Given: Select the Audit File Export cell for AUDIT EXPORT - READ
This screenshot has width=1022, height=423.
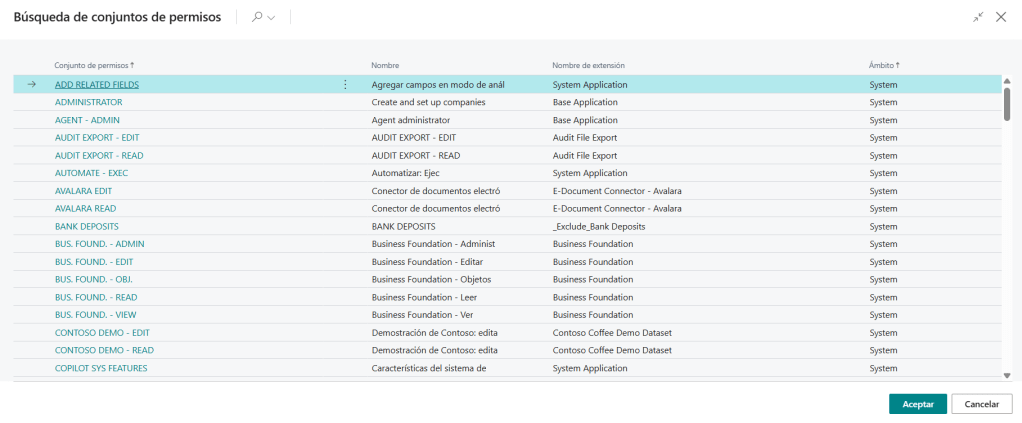Looking at the screenshot, I should click(584, 155).
